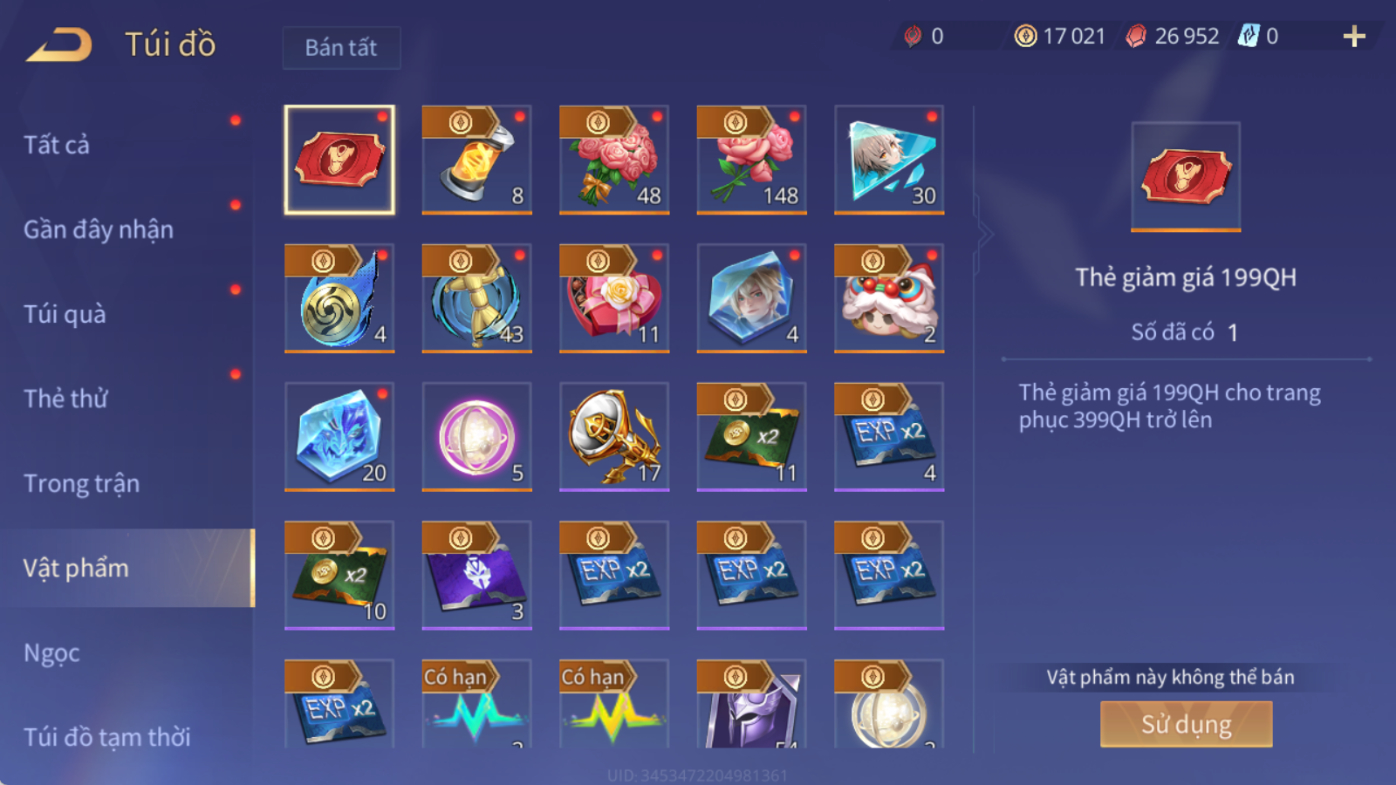This screenshot has height=785, width=1396.
Task: Click the ticket preview image in detail panel
Action: (x=1186, y=177)
